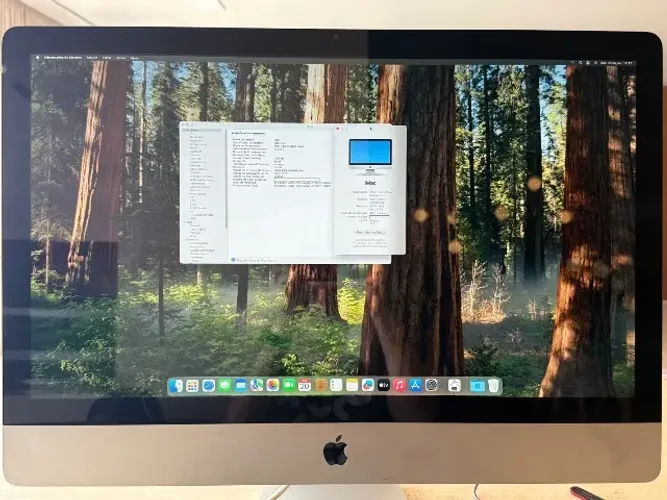Open the Apple menu
Viewport: 667px width, 500px height.
tap(37, 57)
